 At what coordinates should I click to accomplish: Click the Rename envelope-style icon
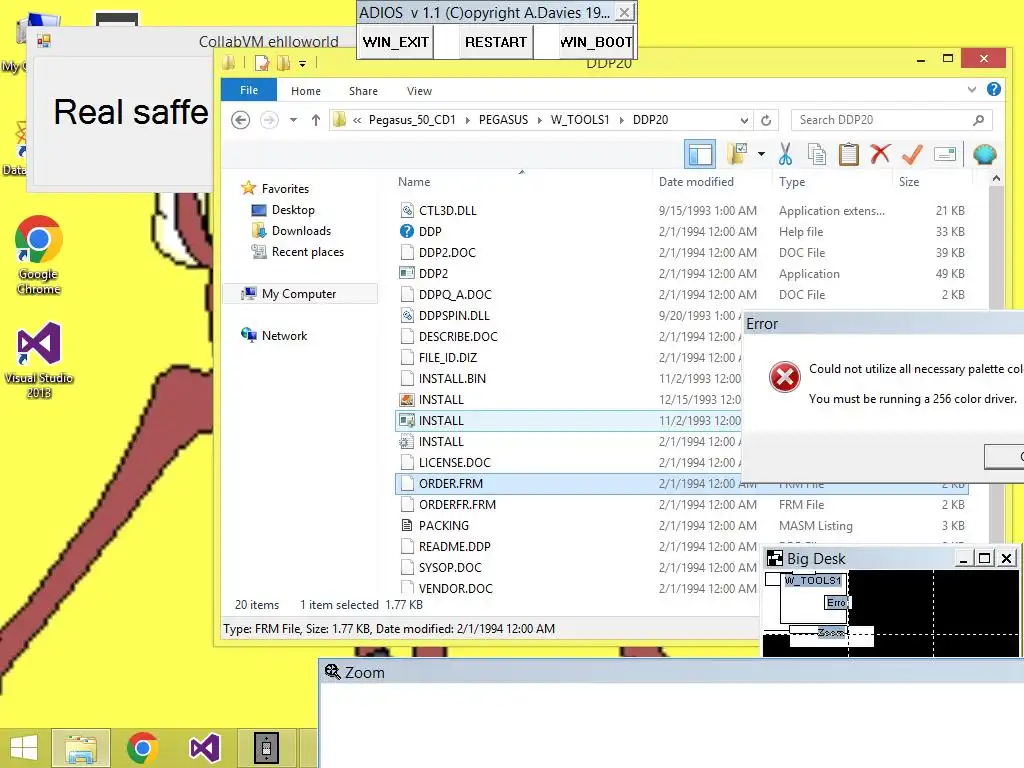tap(944, 154)
